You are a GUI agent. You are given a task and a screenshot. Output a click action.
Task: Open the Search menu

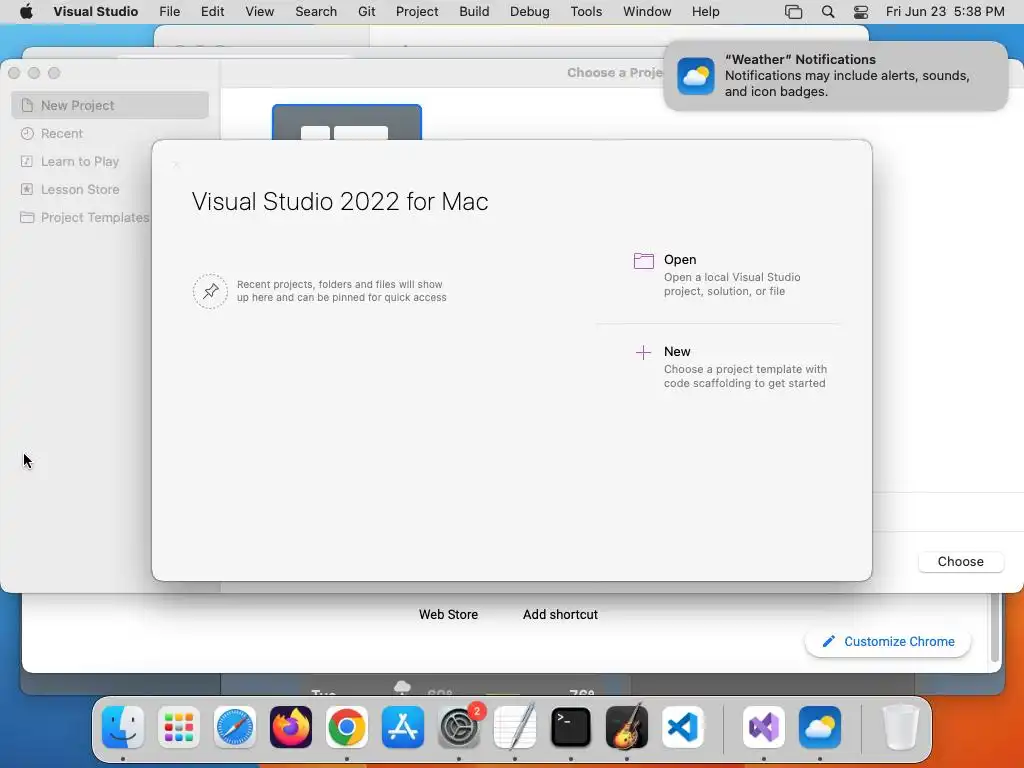pyautogui.click(x=316, y=12)
